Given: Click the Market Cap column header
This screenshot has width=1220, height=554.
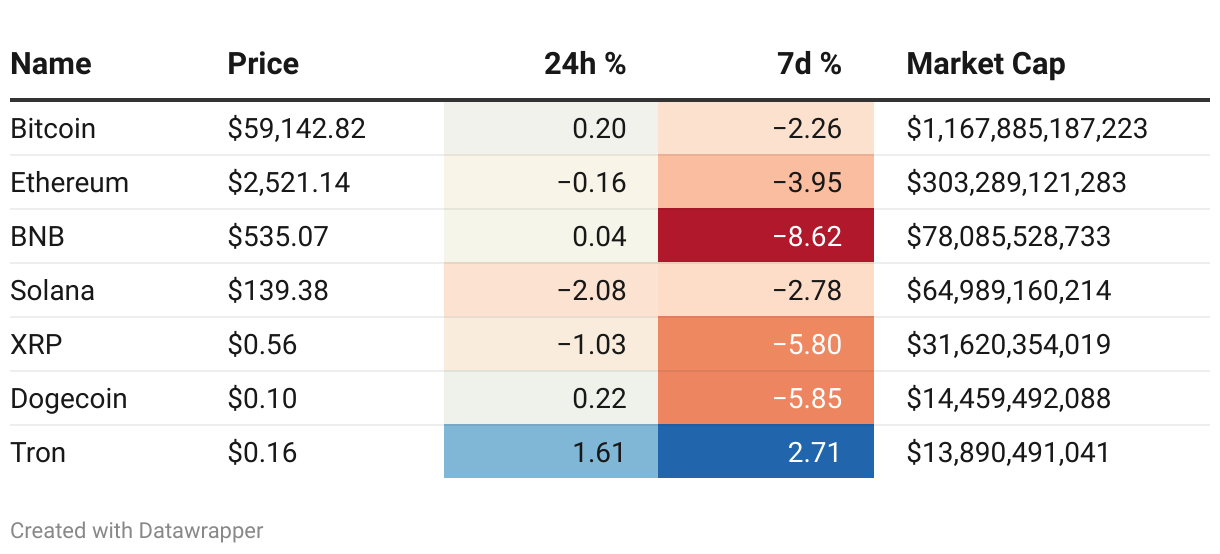Looking at the screenshot, I should (x=985, y=64).
